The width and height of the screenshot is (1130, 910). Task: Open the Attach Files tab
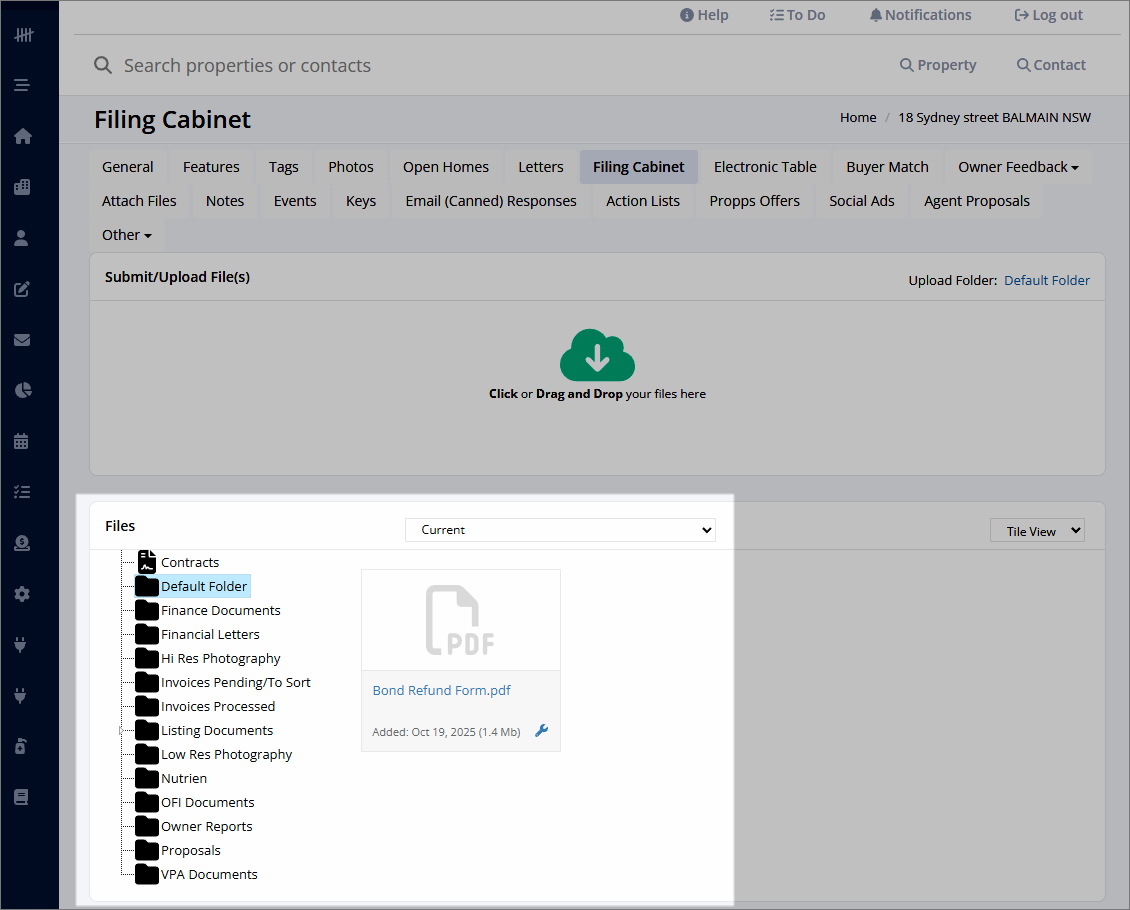click(x=139, y=201)
